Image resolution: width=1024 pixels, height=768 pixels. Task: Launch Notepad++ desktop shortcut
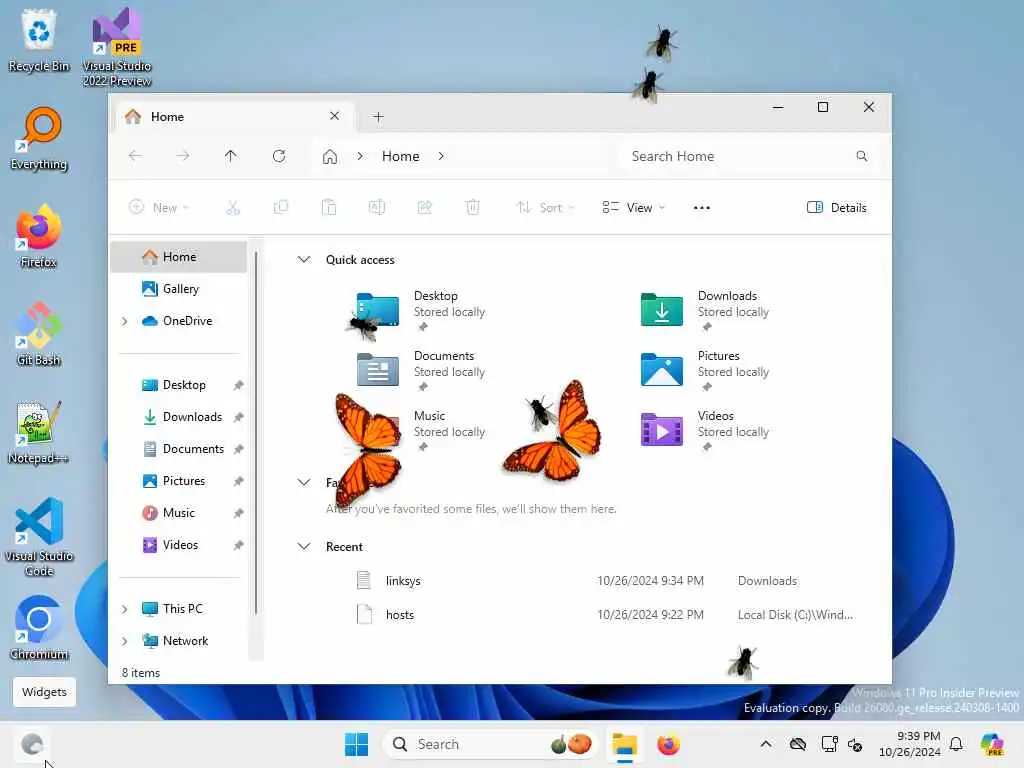(39, 432)
